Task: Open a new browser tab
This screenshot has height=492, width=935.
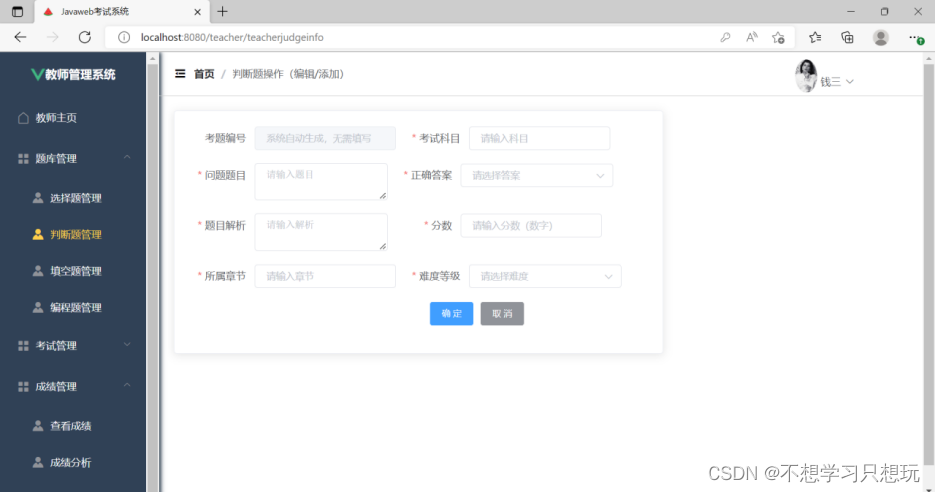Action: [222, 11]
